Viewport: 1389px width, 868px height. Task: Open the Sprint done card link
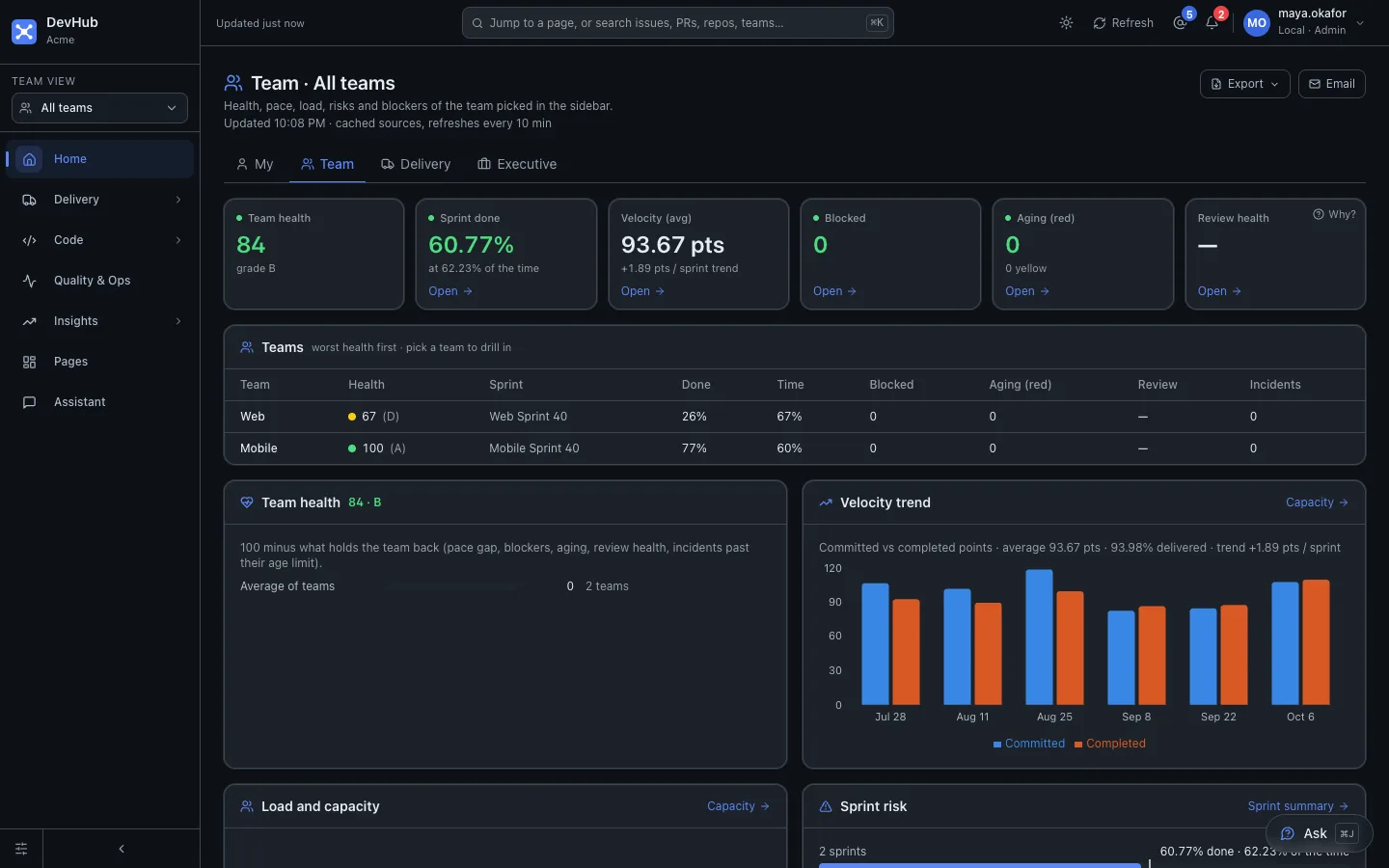[x=450, y=291]
